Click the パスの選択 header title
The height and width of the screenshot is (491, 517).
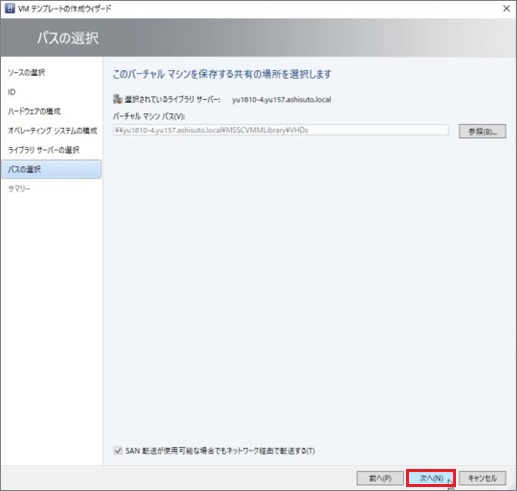click(x=68, y=38)
